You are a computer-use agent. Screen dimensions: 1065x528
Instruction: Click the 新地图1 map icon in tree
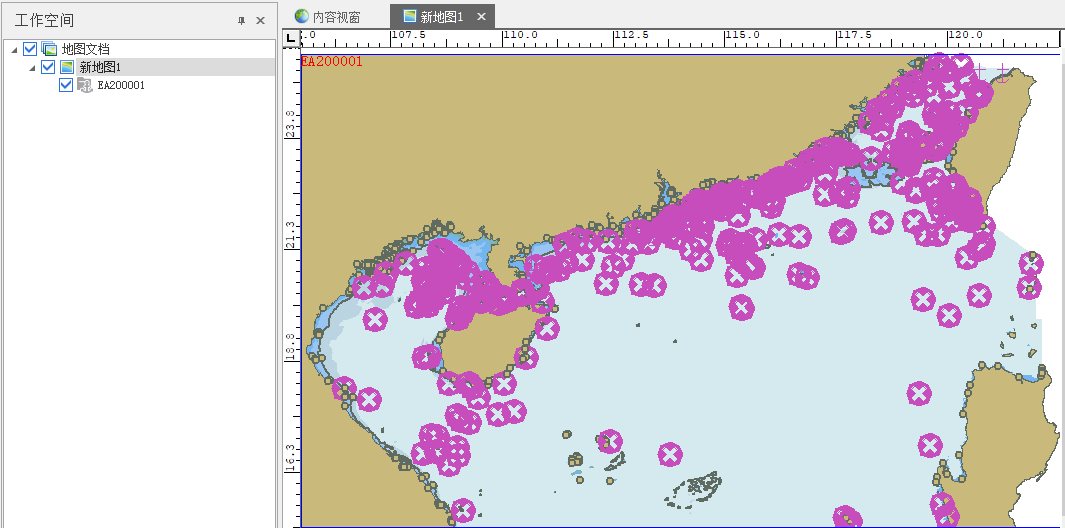67,67
